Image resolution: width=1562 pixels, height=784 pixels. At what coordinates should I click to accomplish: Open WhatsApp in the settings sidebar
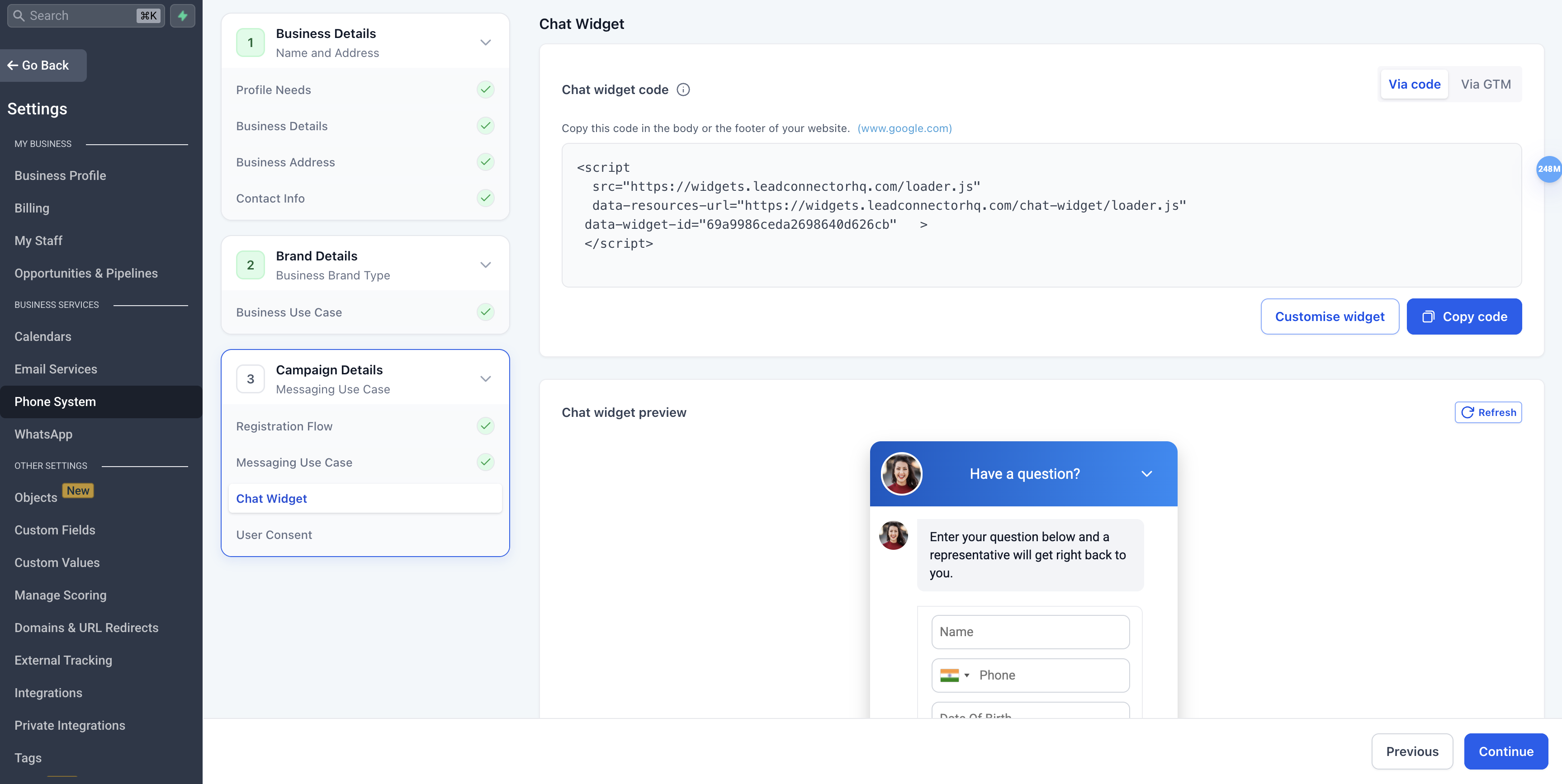44,434
